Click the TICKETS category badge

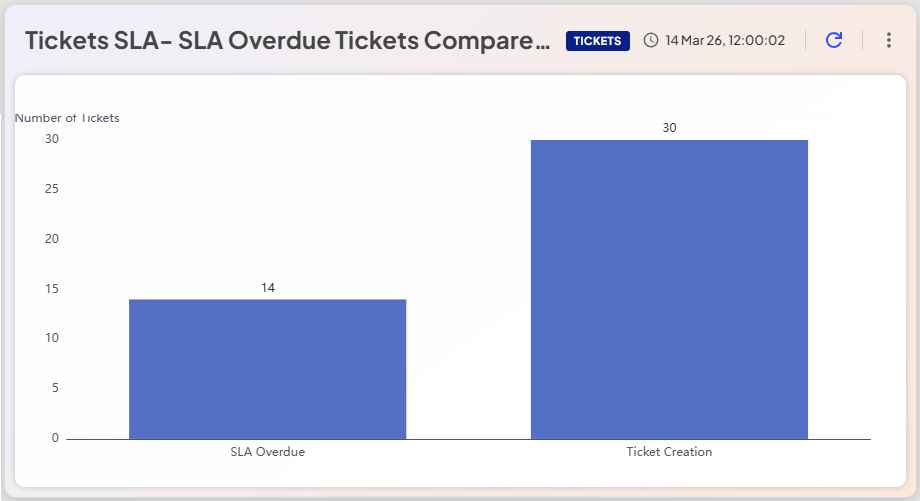point(597,41)
